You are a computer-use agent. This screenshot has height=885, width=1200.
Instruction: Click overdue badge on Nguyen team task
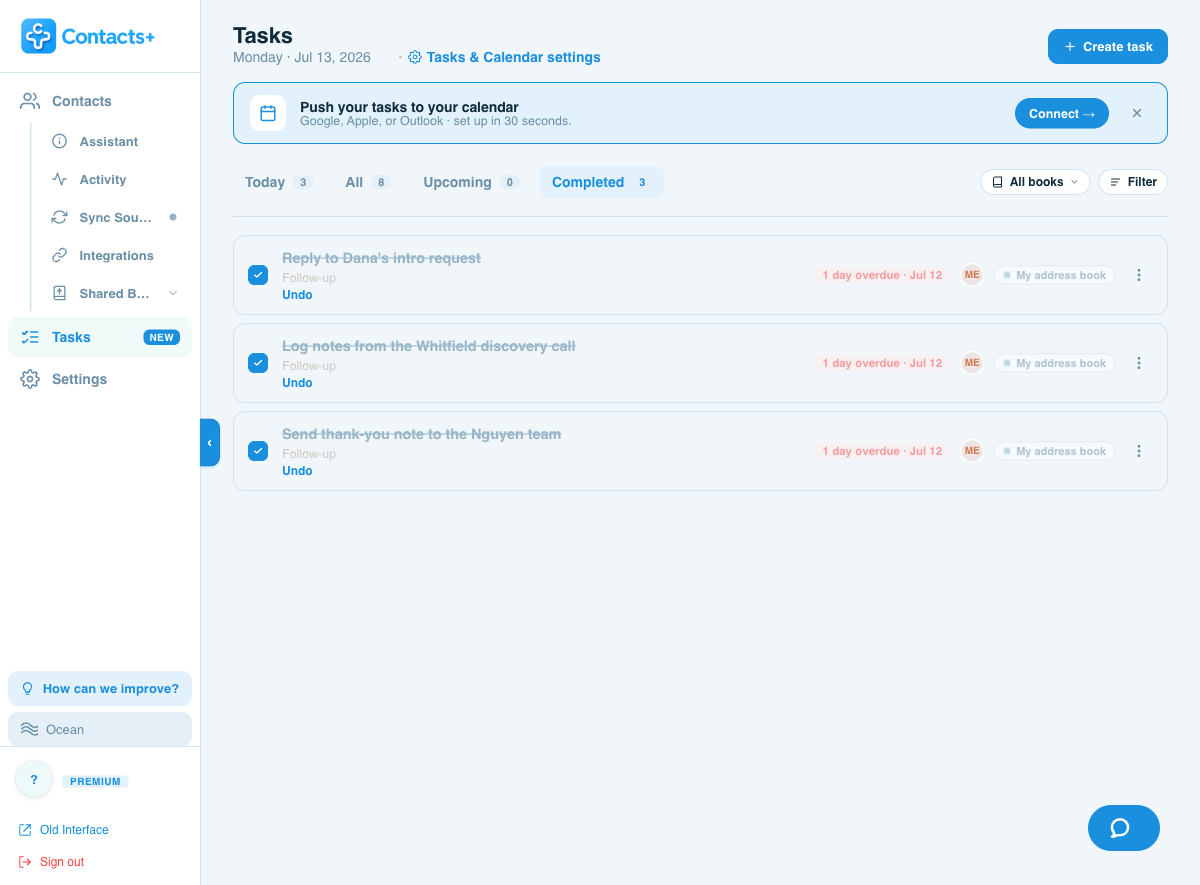click(x=882, y=451)
